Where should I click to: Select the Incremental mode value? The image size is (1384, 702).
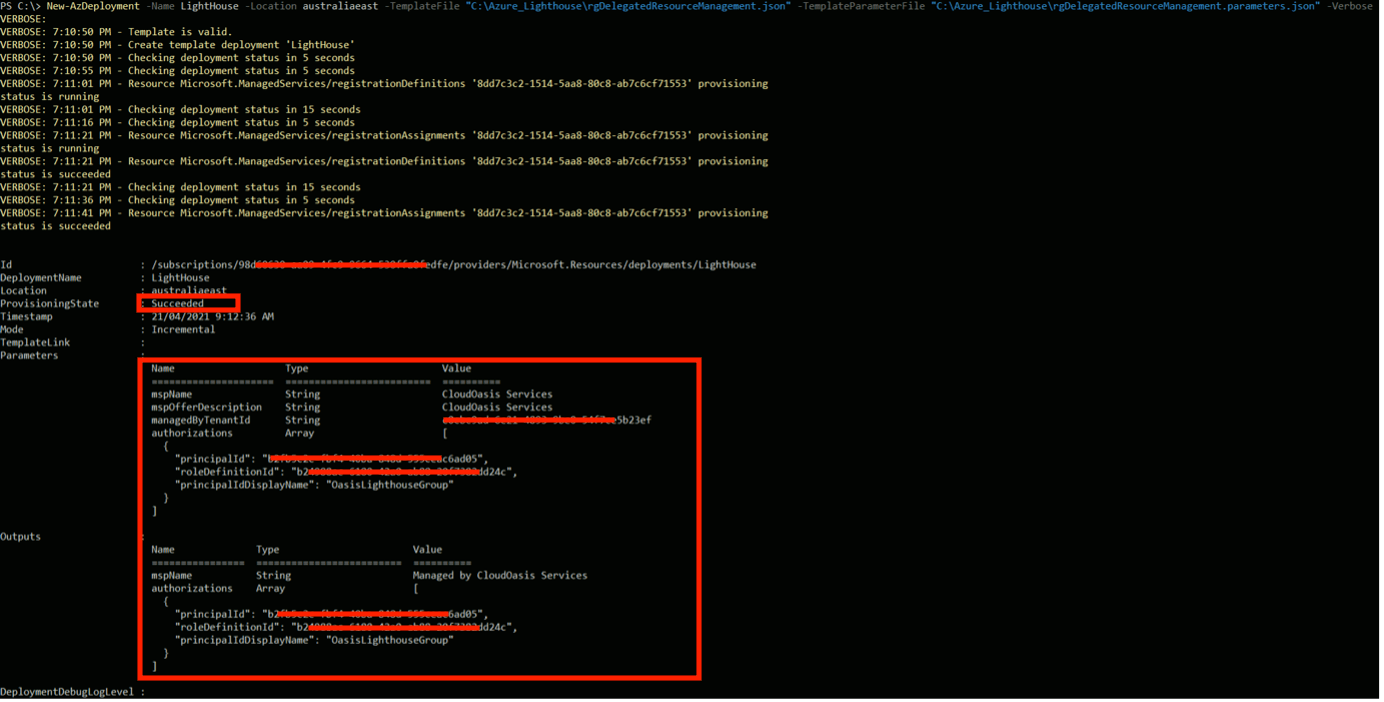[183, 330]
